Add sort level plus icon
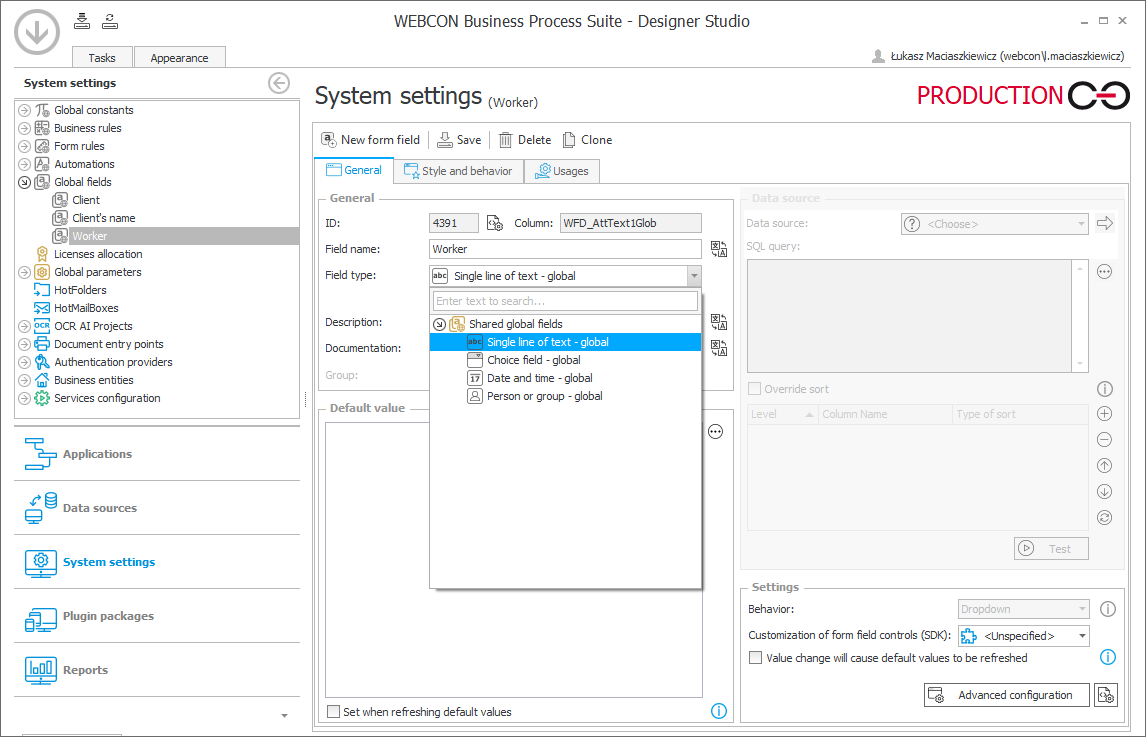 [x=1105, y=414]
